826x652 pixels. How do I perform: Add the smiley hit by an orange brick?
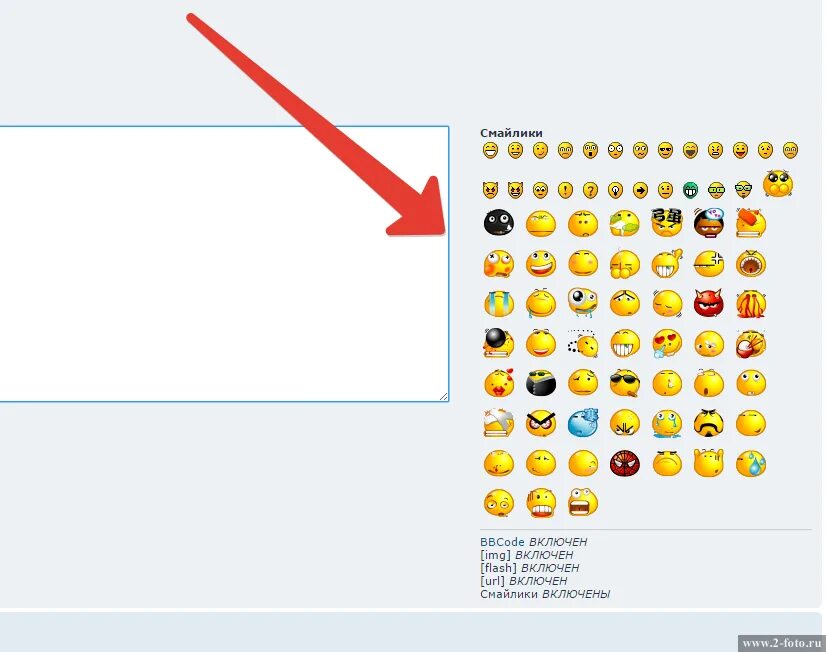pyautogui.click(x=751, y=222)
